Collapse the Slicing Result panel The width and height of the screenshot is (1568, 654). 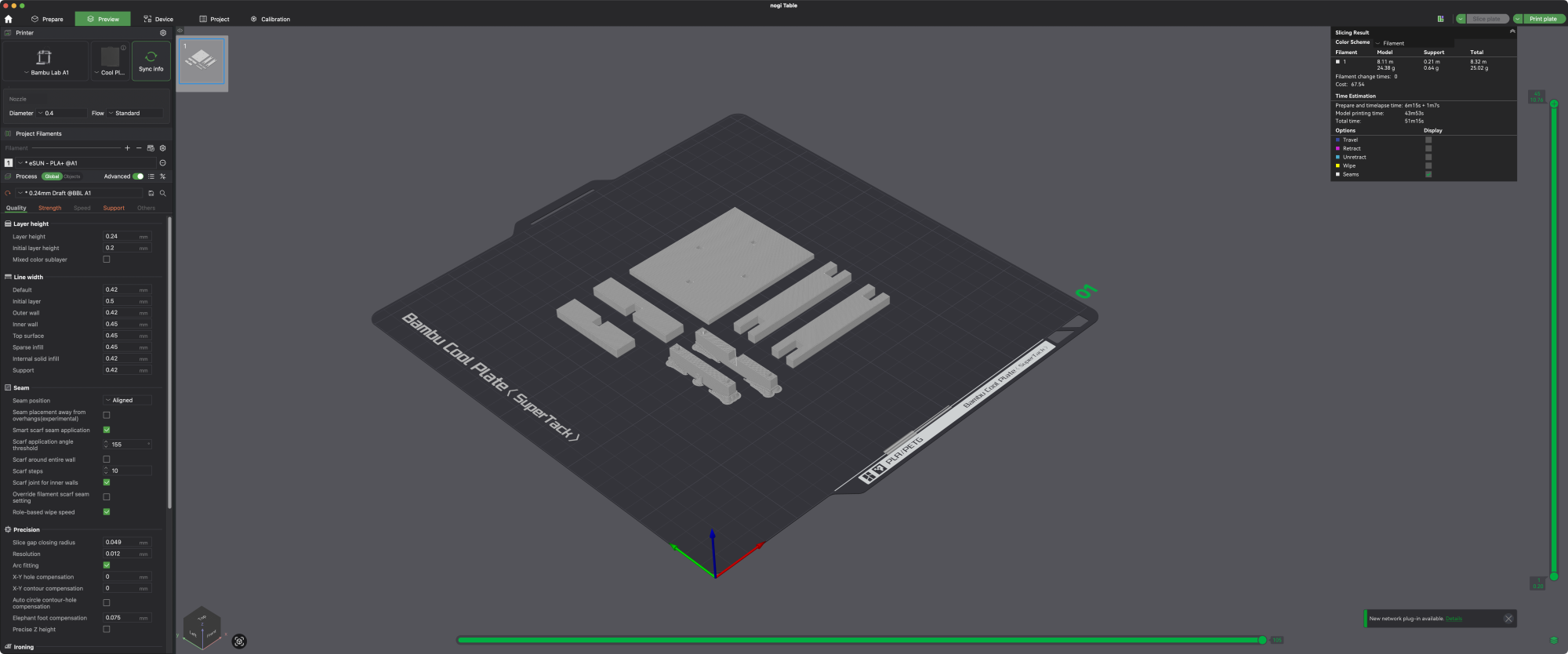click(1512, 31)
